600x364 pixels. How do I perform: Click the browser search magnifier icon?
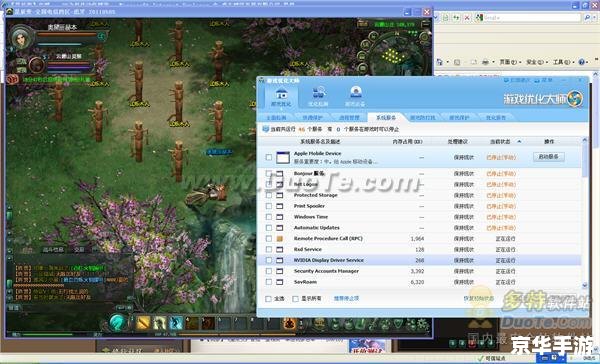587,18
